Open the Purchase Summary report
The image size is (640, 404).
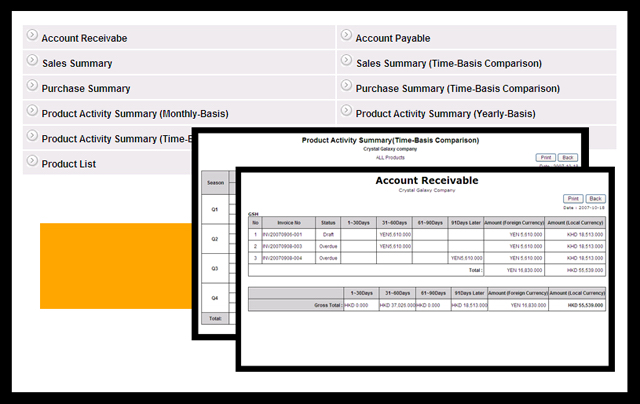click(86, 89)
